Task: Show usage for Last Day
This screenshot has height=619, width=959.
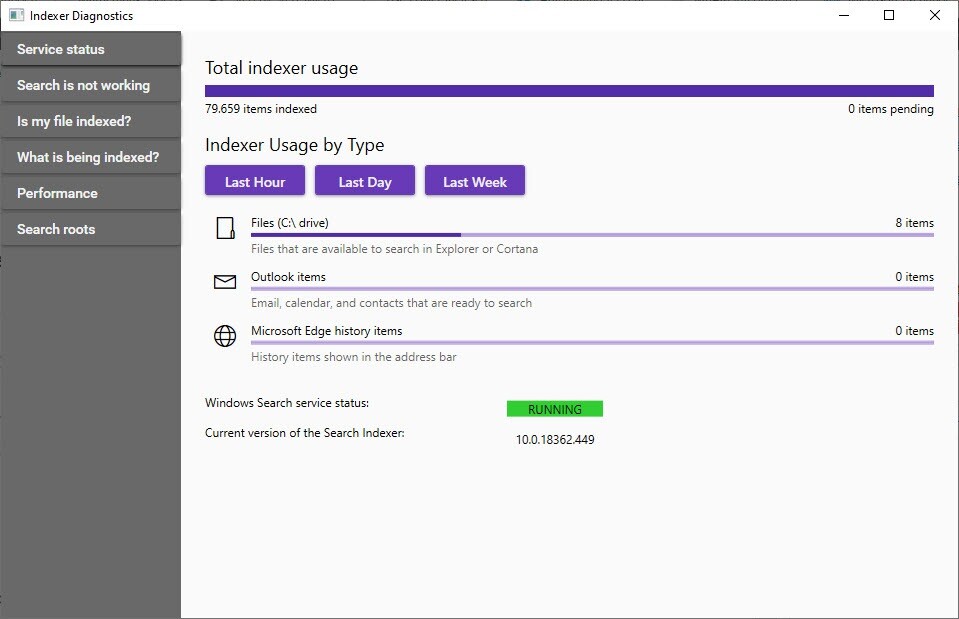Action: [x=365, y=181]
